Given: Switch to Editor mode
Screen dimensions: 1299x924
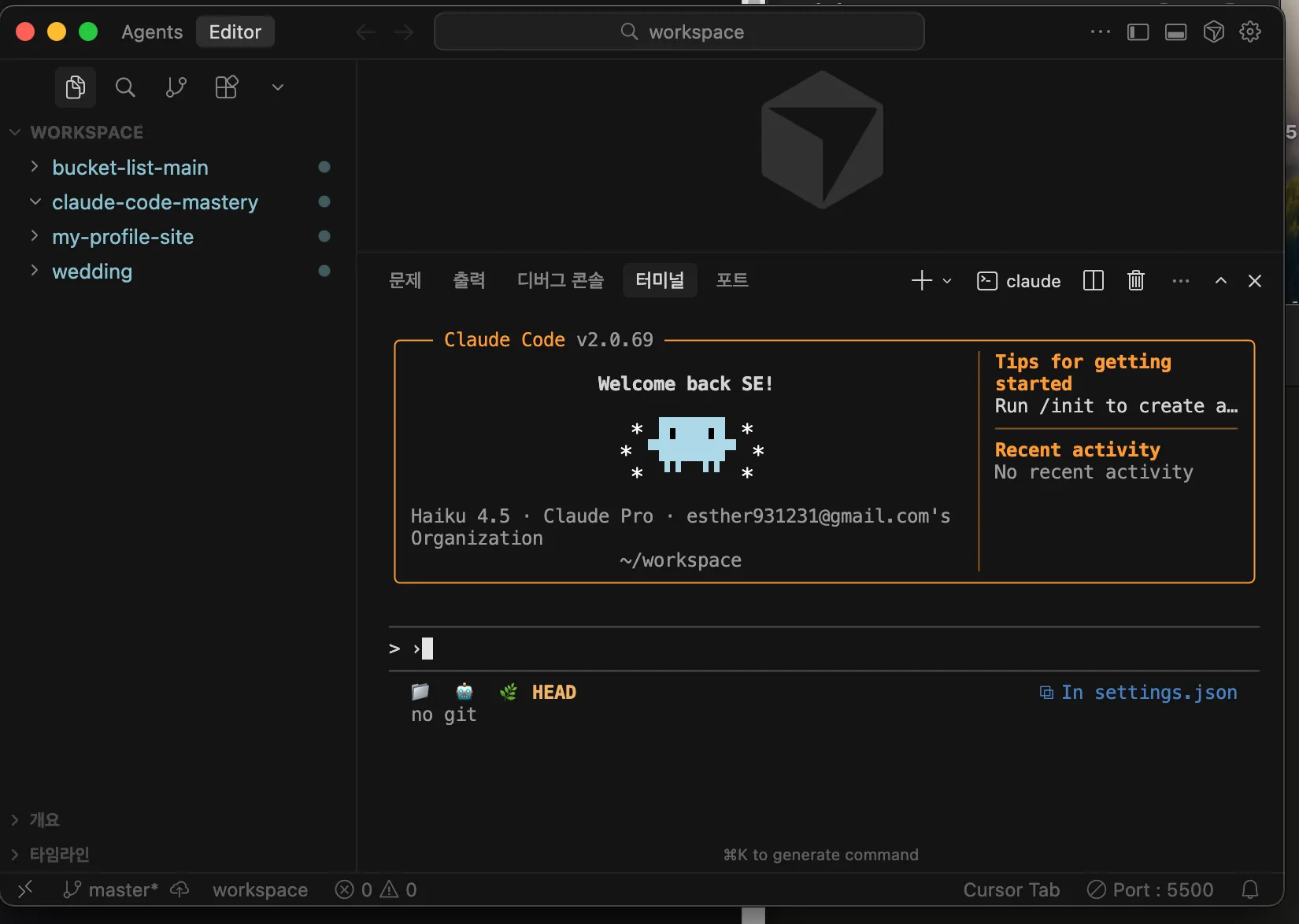Looking at the screenshot, I should [235, 31].
